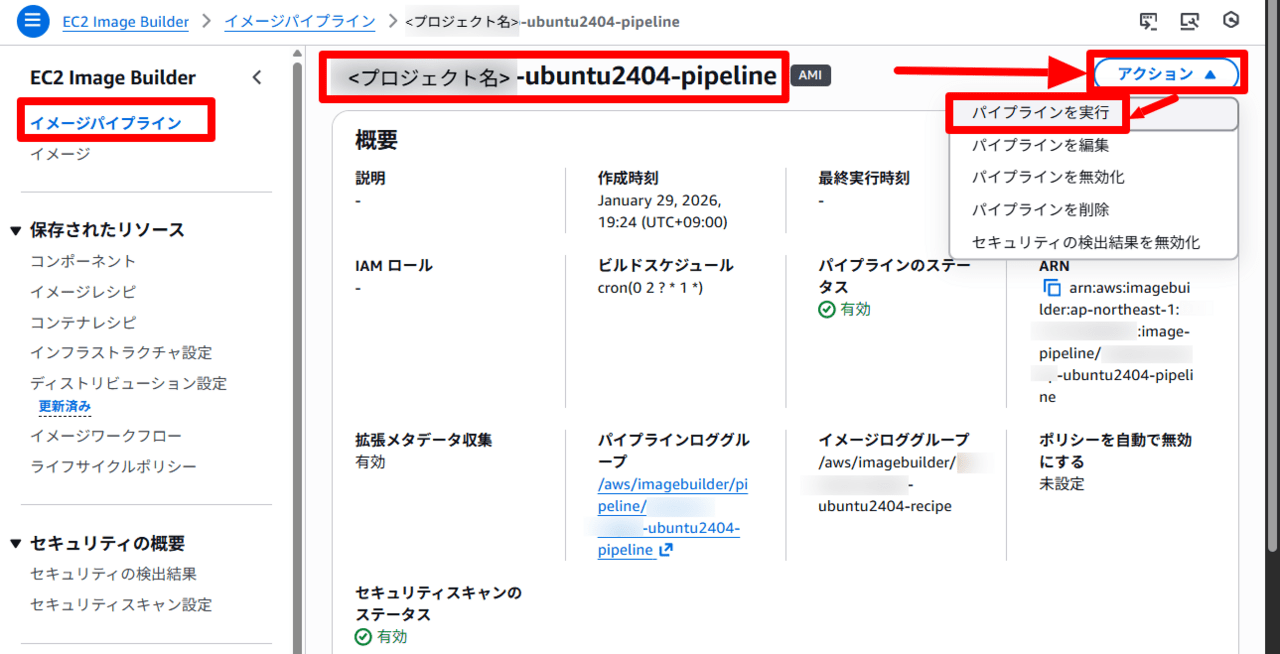Open イメージパイプライン in the sidebar

[106, 123]
